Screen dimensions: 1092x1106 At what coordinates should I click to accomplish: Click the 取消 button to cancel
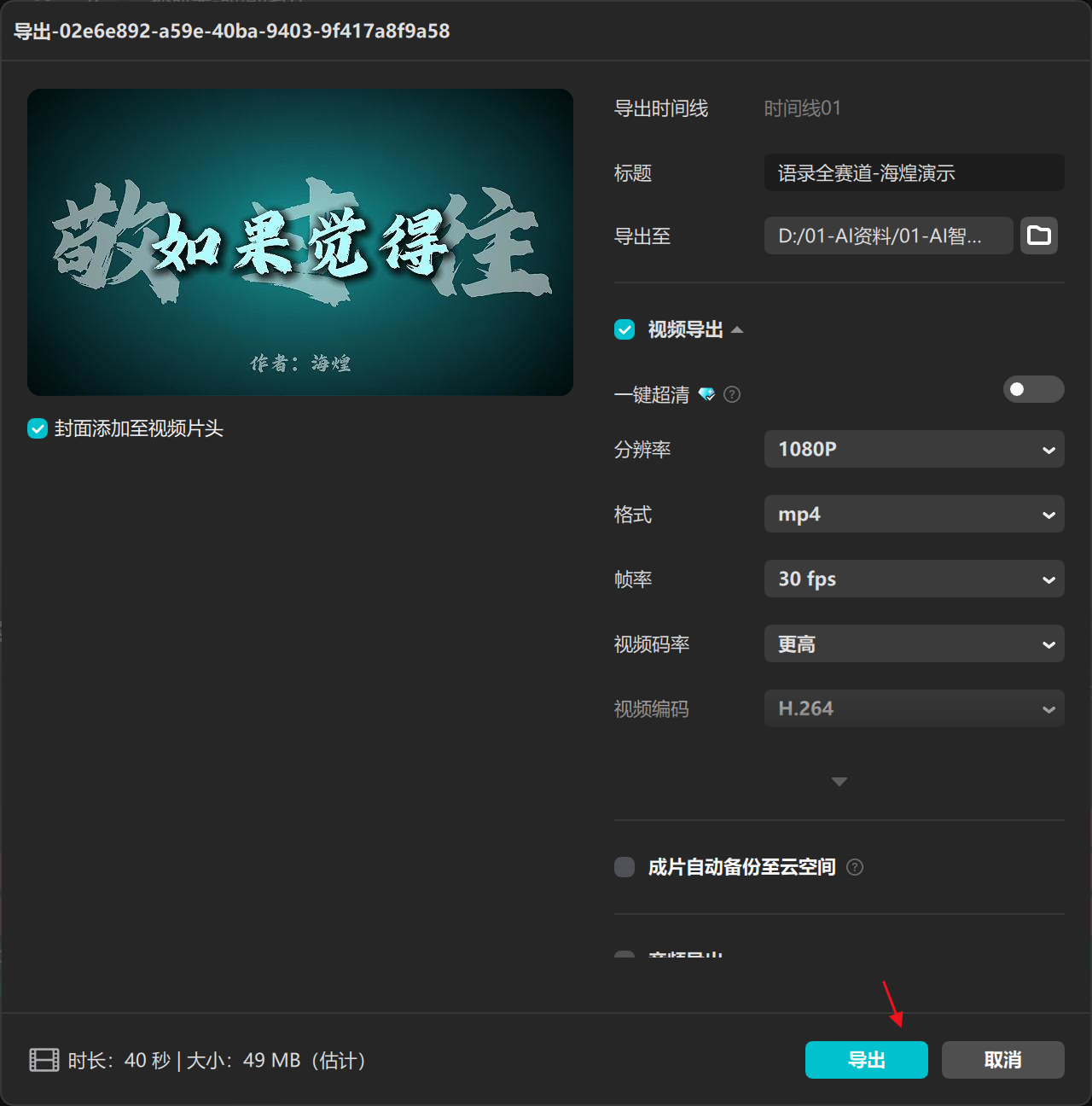click(x=1002, y=1060)
